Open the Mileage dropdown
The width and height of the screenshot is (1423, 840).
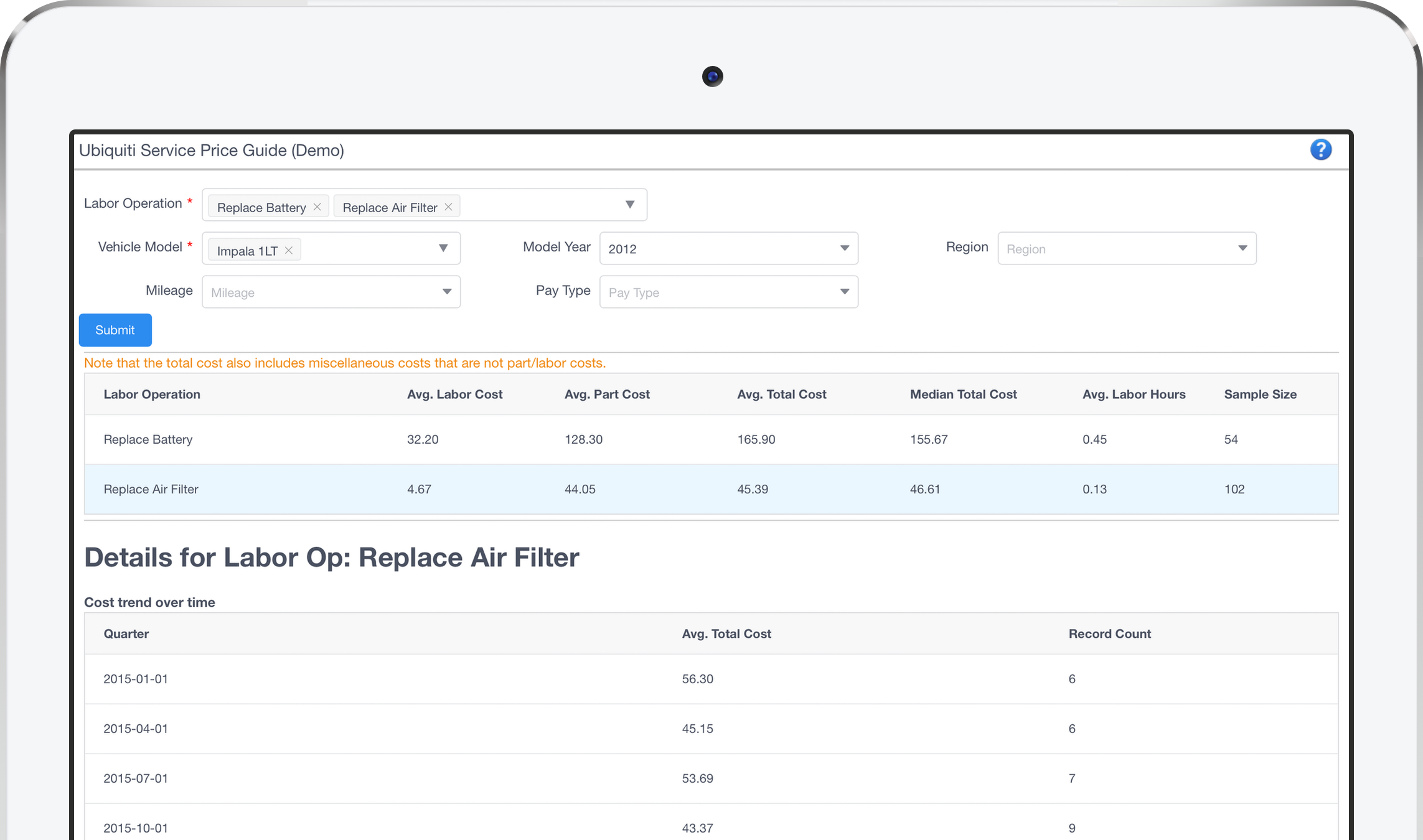(331, 292)
